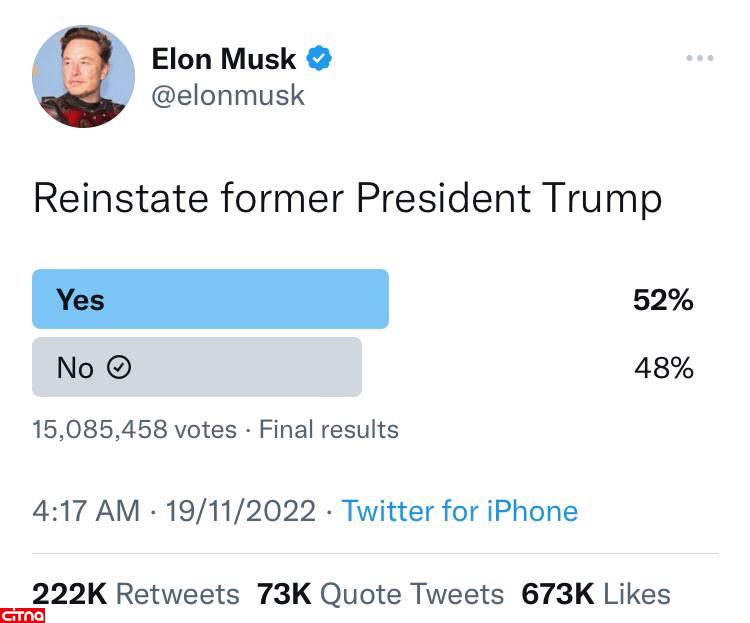Open the profile avatar picture
Image resolution: width=750 pixels, height=623 pixels.
(83, 77)
